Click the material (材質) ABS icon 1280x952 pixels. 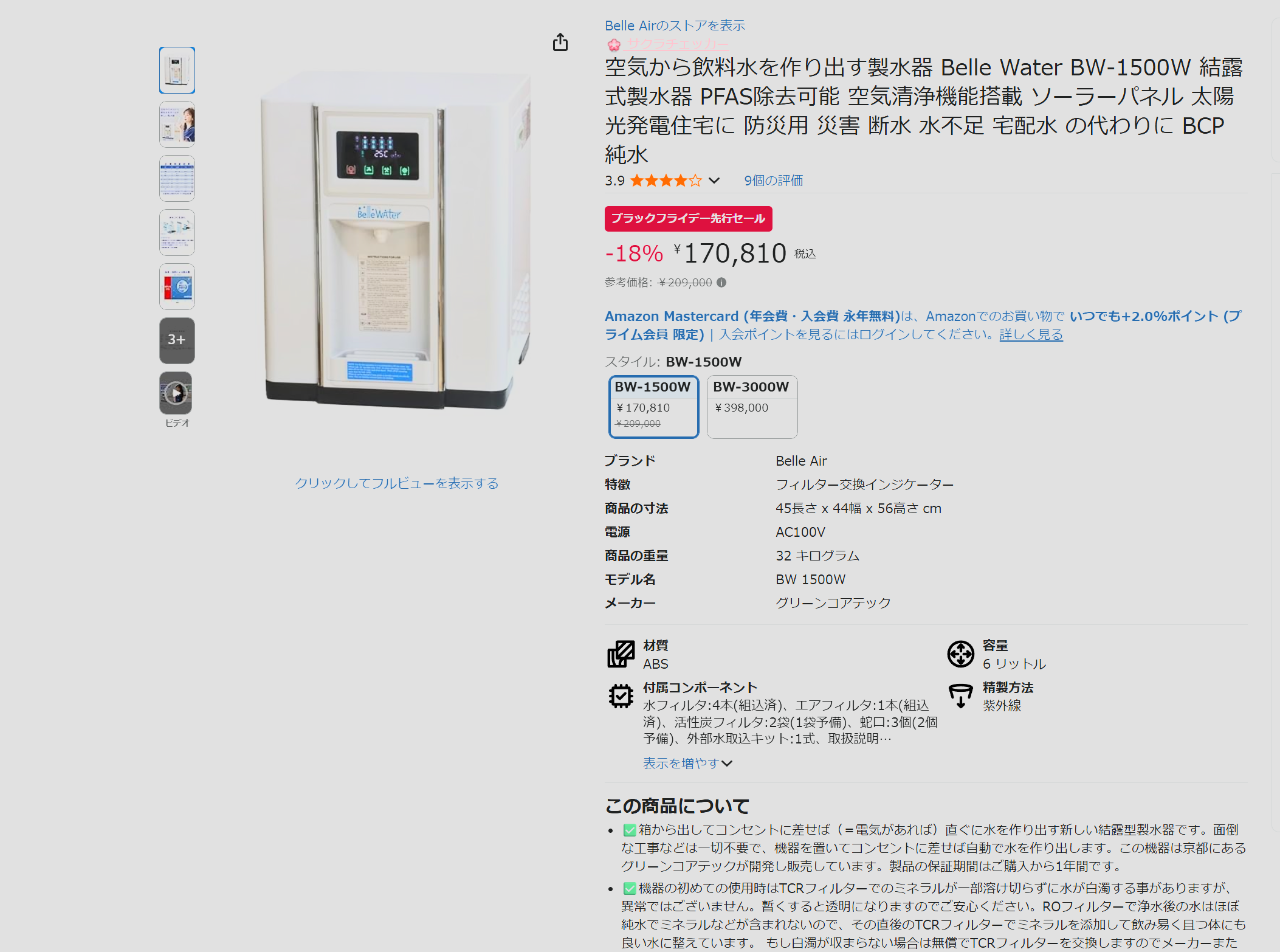click(x=621, y=654)
